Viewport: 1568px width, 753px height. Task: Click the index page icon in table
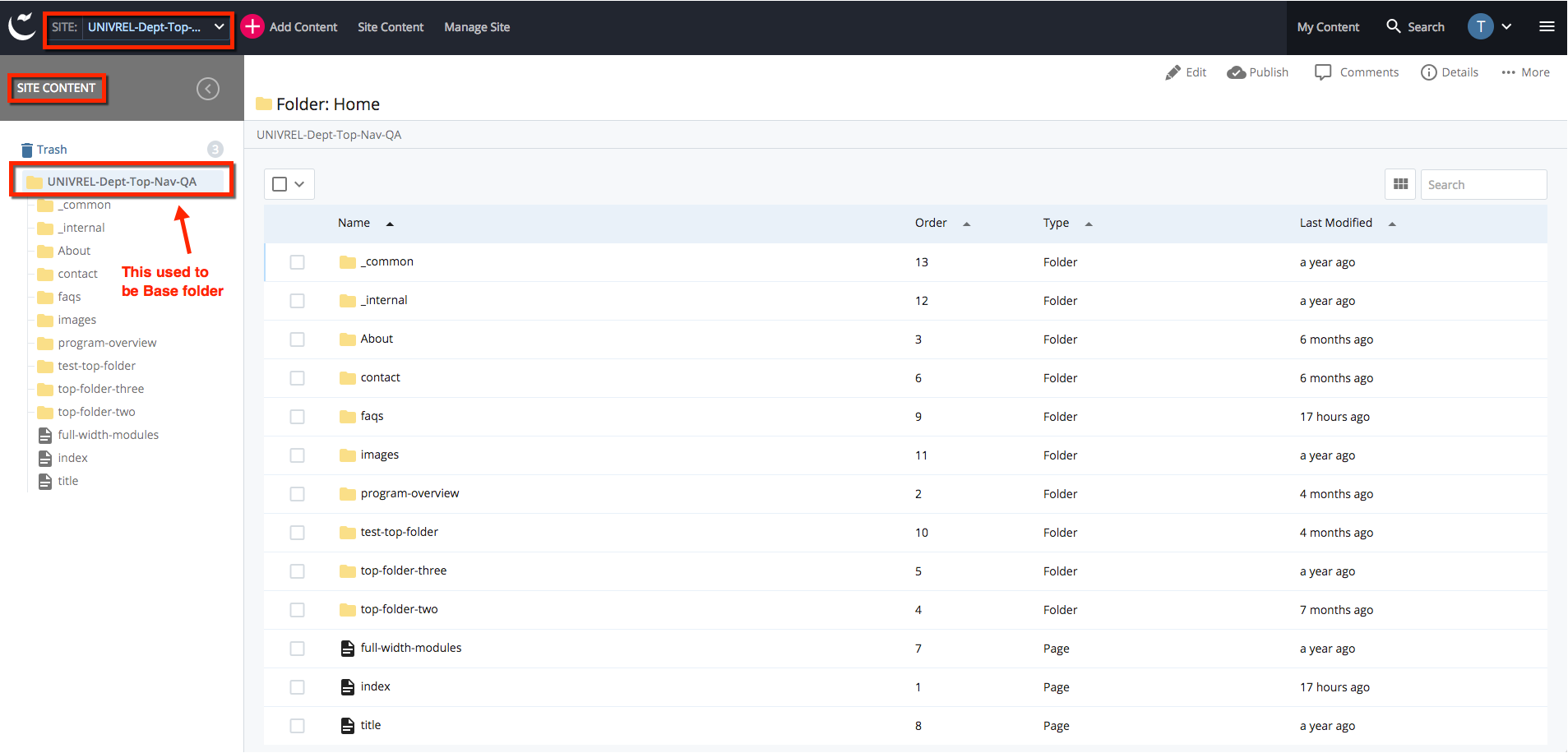[348, 687]
